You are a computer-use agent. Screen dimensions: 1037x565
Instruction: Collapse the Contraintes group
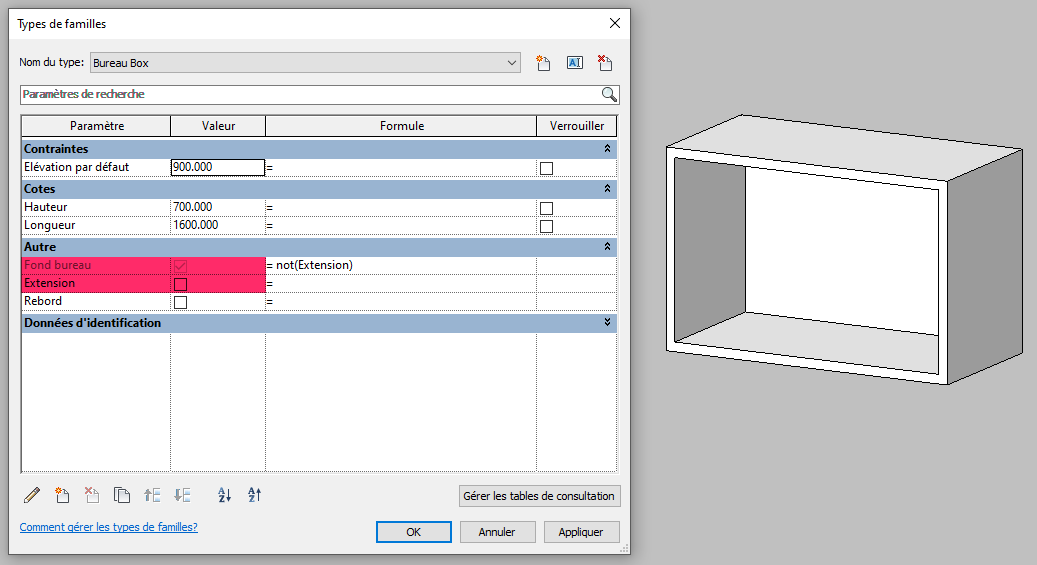point(607,148)
